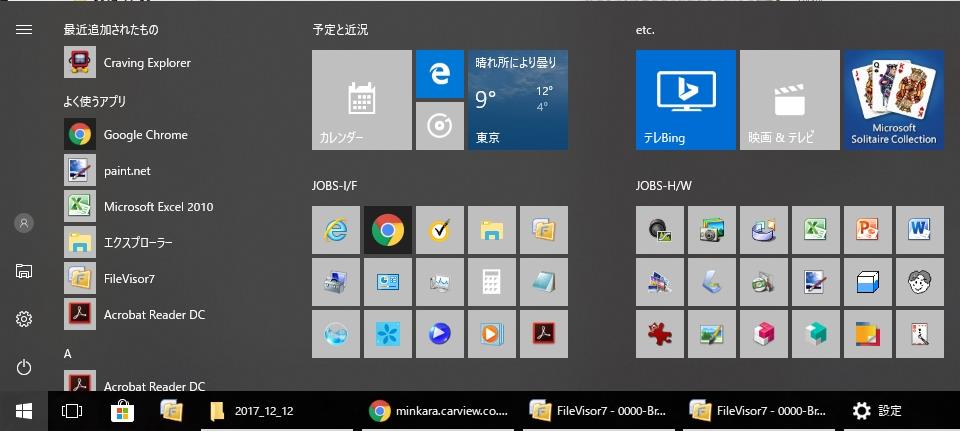This screenshot has width=960, height=431.
Task: Launch the Notepad tile
Action: point(544,282)
